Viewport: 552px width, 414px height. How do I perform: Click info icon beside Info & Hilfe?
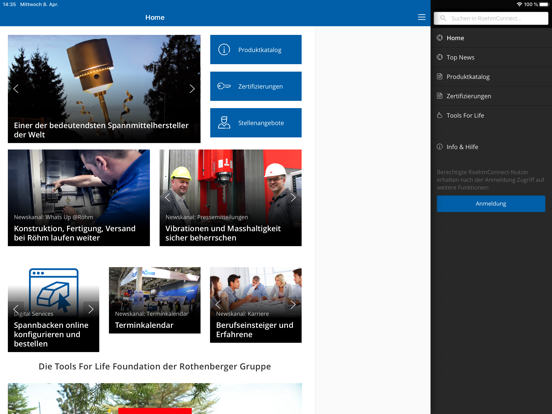pos(439,147)
